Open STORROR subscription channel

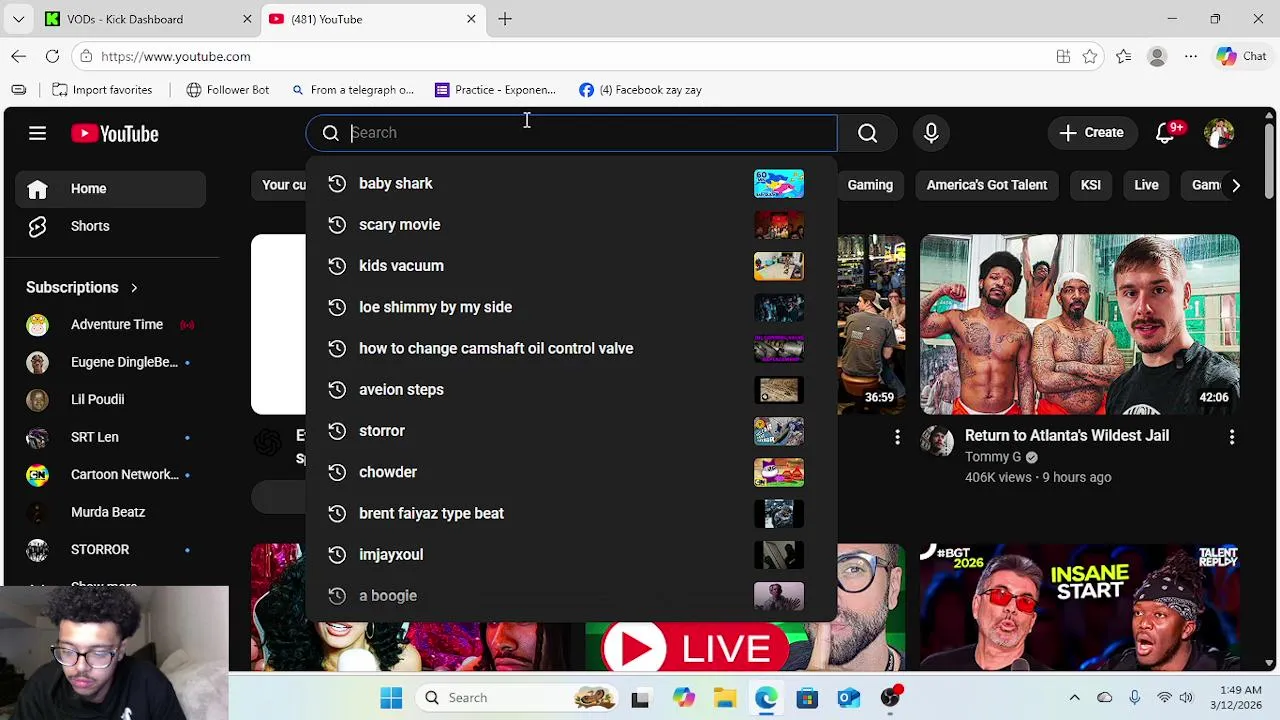click(110, 550)
